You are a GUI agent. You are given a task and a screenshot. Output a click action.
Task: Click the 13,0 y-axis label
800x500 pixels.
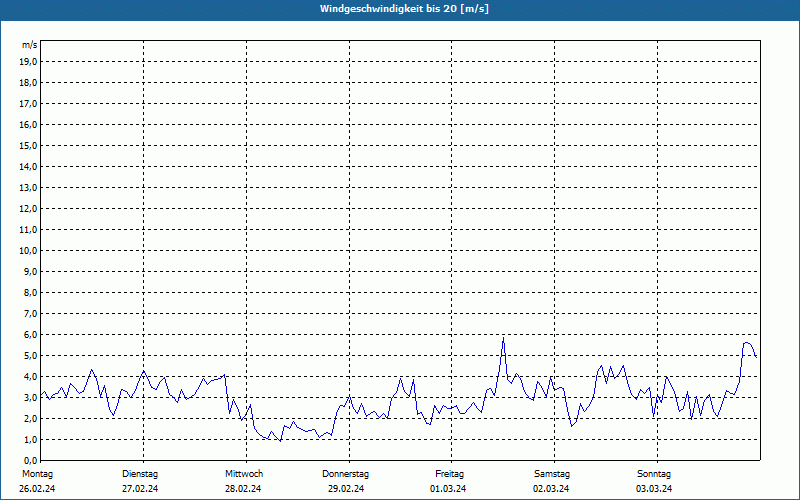coord(28,188)
